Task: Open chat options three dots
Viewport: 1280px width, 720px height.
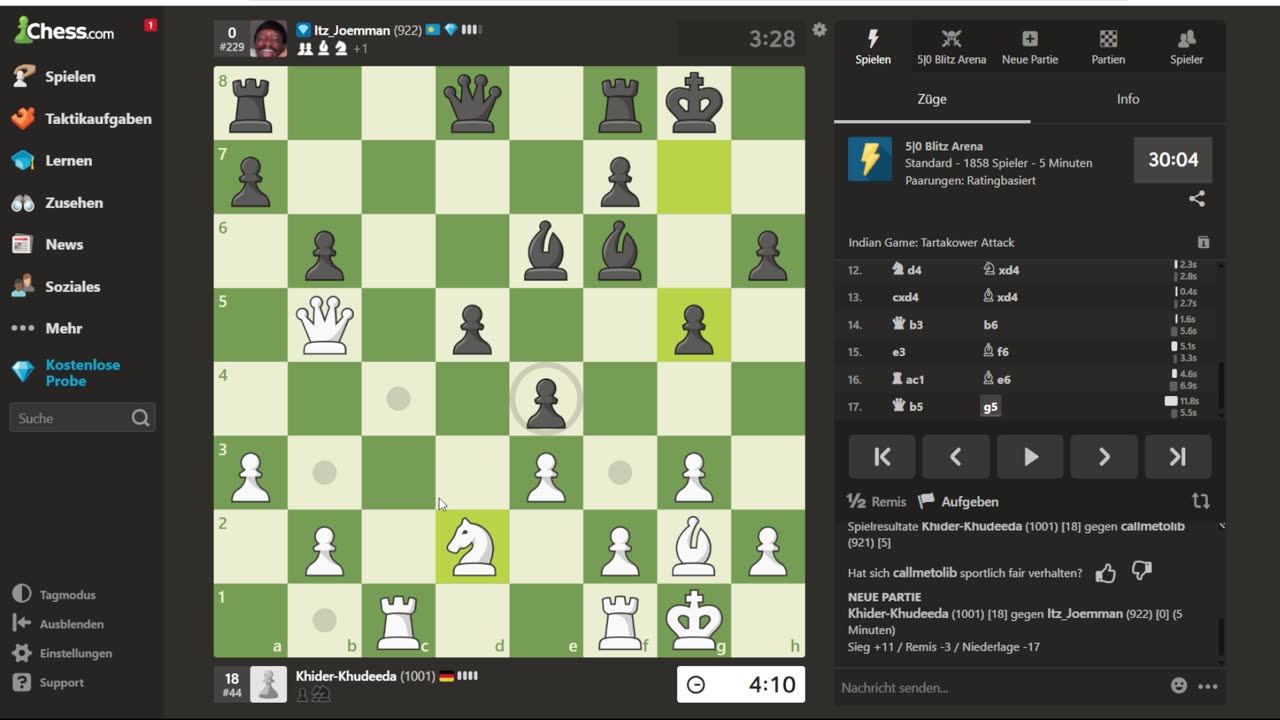Action: [x=1208, y=687]
